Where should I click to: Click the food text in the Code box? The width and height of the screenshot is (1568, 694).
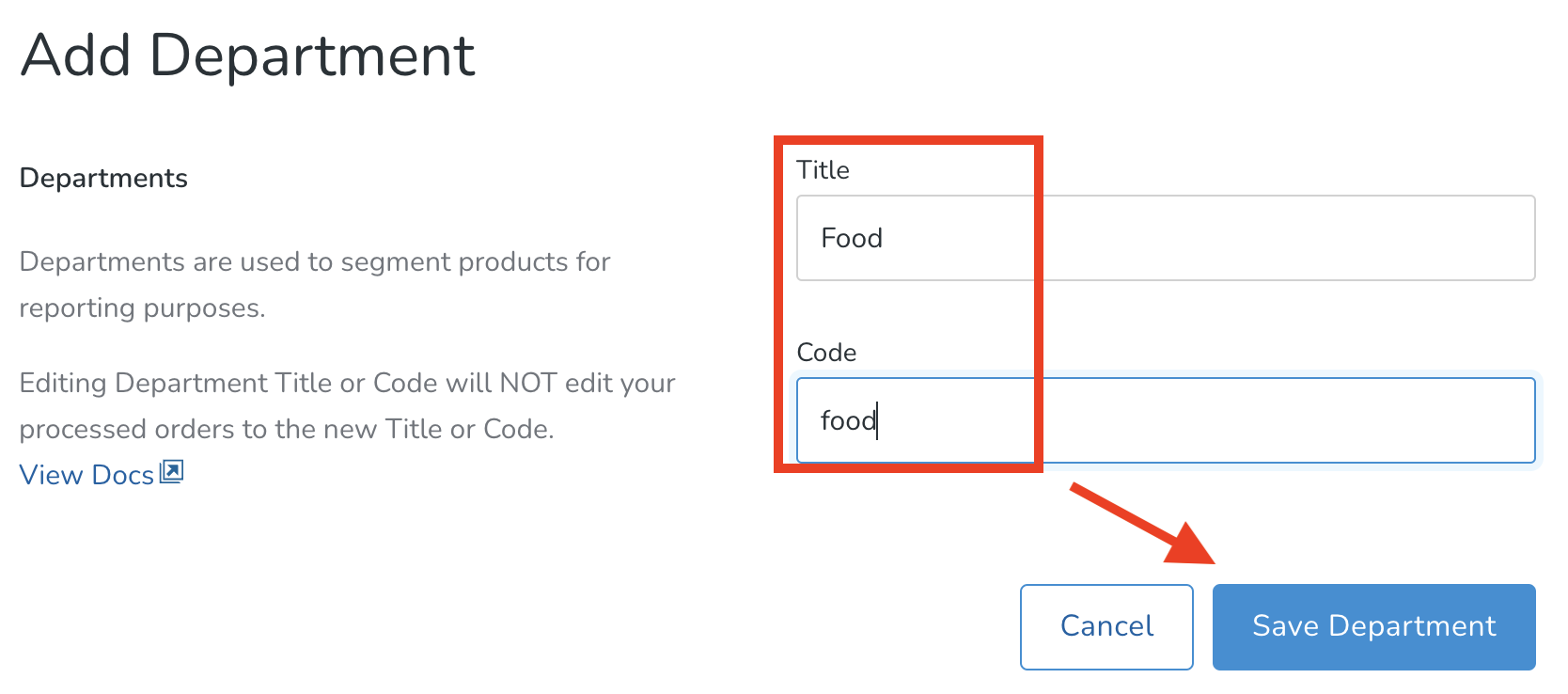[847, 420]
